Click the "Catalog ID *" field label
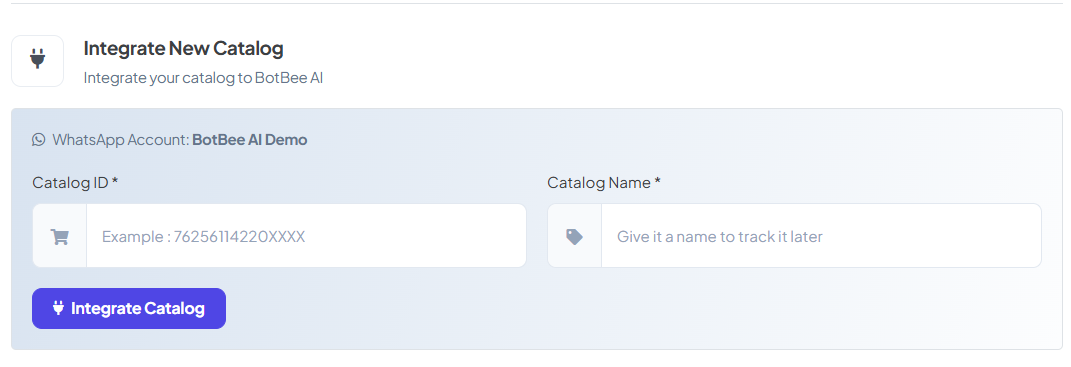Viewport: 1071px width, 367px height. pyautogui.click(x=75, y=182)
